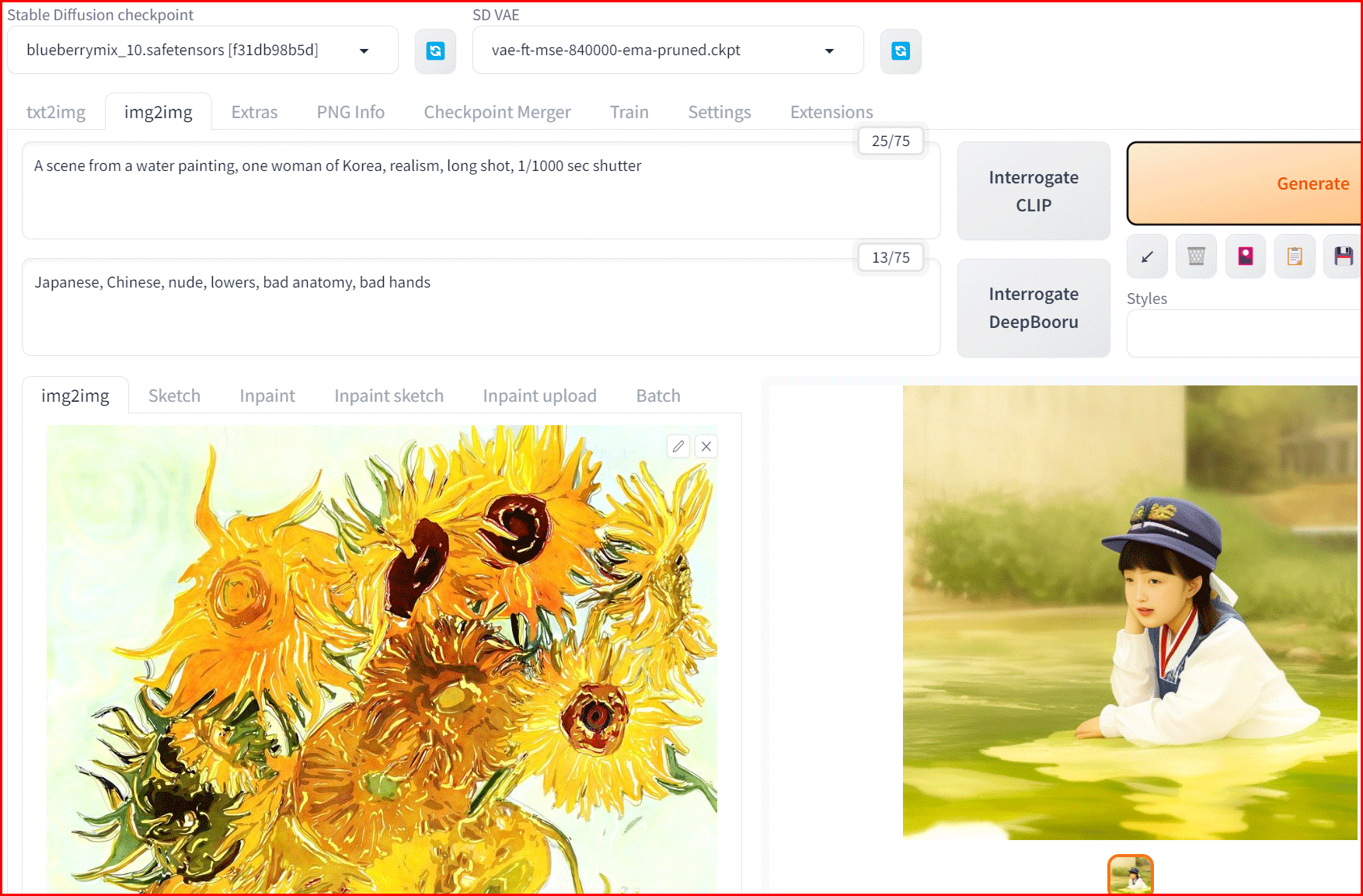
Task: Switch to the Sketch sub-tab
Action: (x=174, y=396)
